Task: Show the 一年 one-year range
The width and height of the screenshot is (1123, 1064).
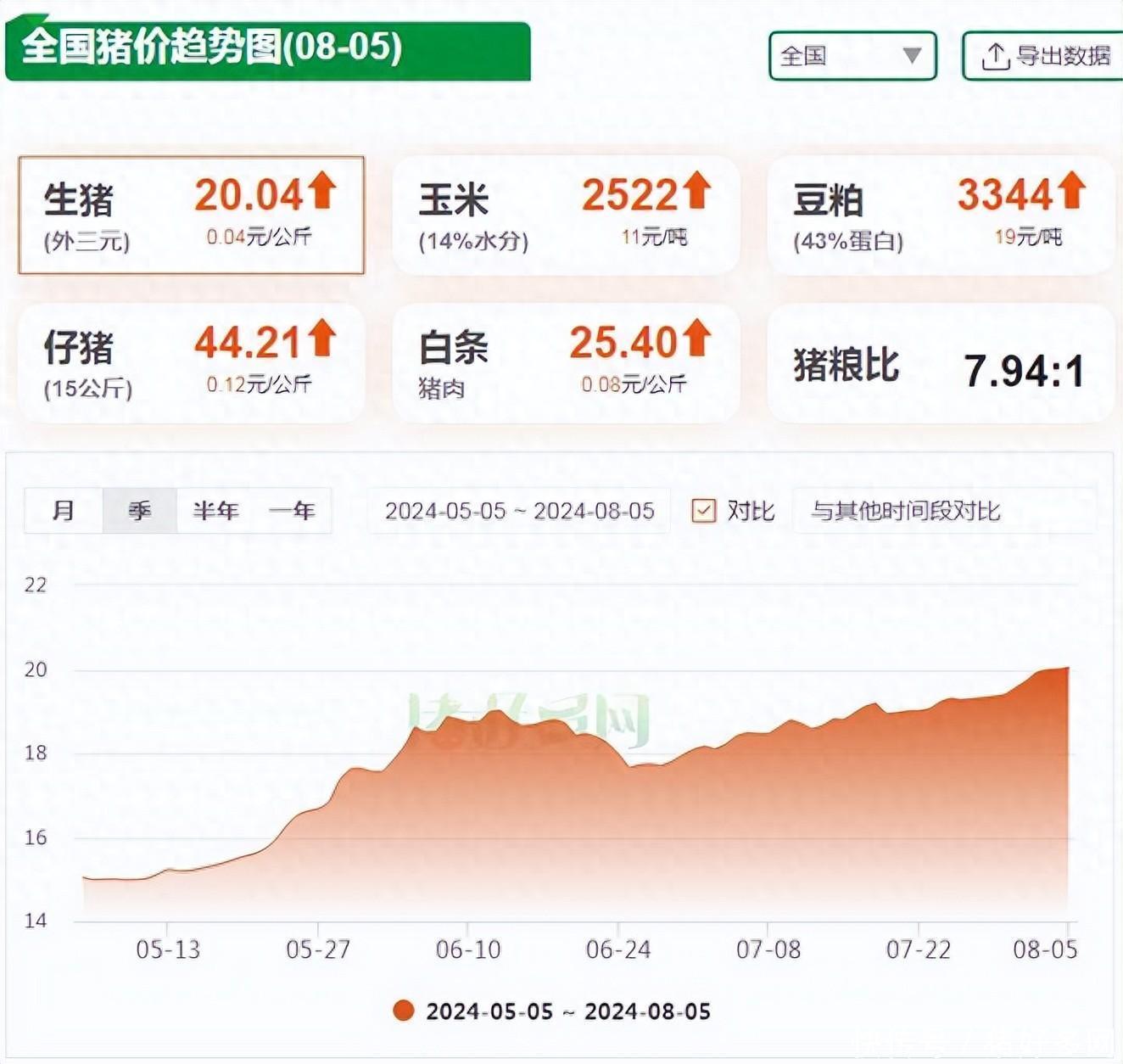Action: point(292,511)
